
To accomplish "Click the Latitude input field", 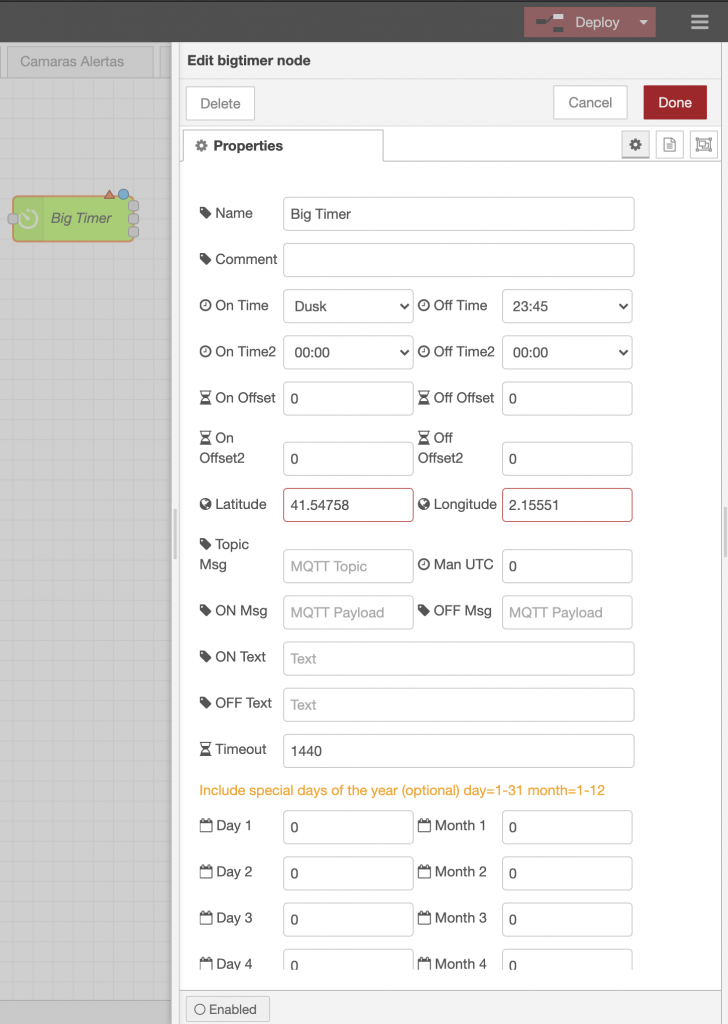I will 348,505.
